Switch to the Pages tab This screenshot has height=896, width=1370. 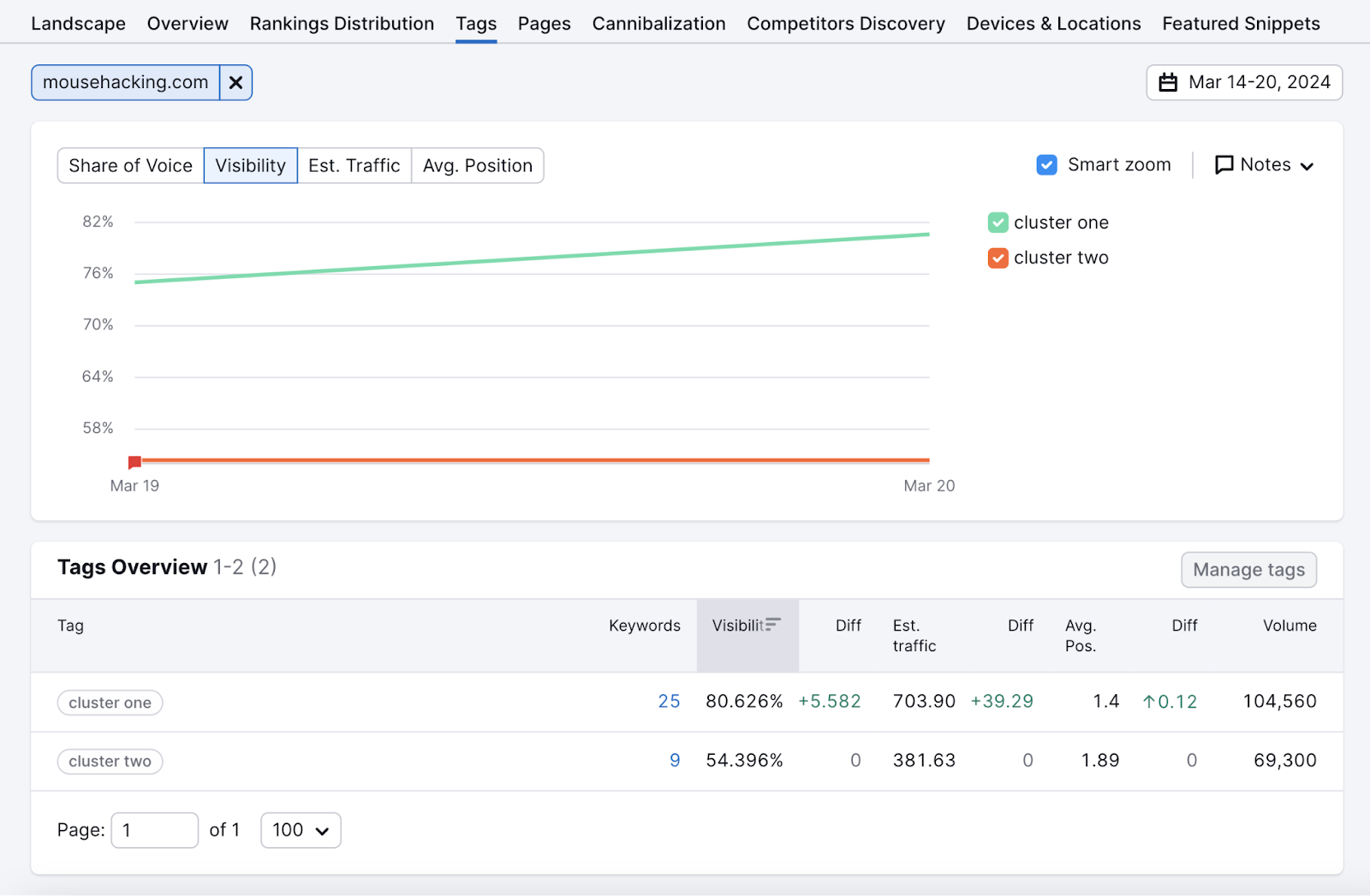(544, 23)
